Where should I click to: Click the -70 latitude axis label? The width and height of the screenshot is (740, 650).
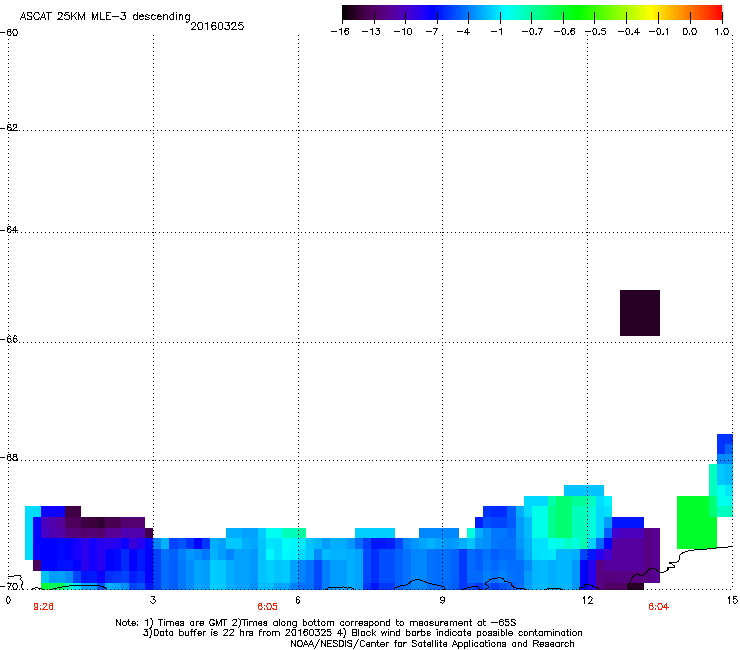[9, 586]
